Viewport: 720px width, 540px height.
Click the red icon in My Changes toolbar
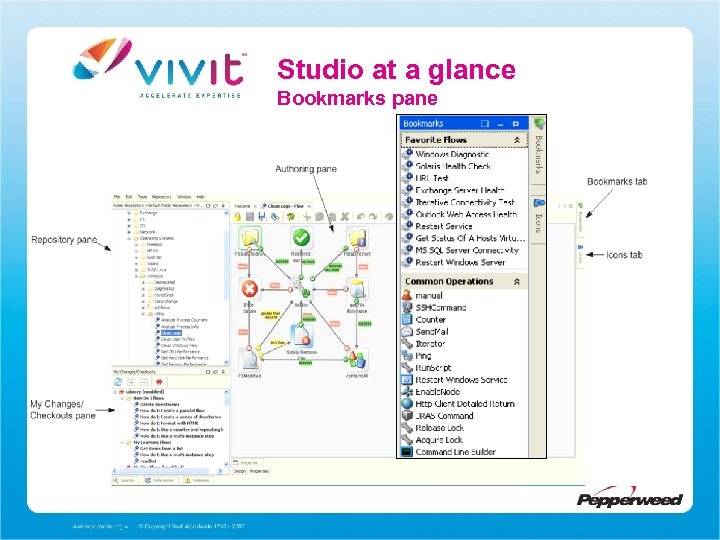click(x=159, y=382)
